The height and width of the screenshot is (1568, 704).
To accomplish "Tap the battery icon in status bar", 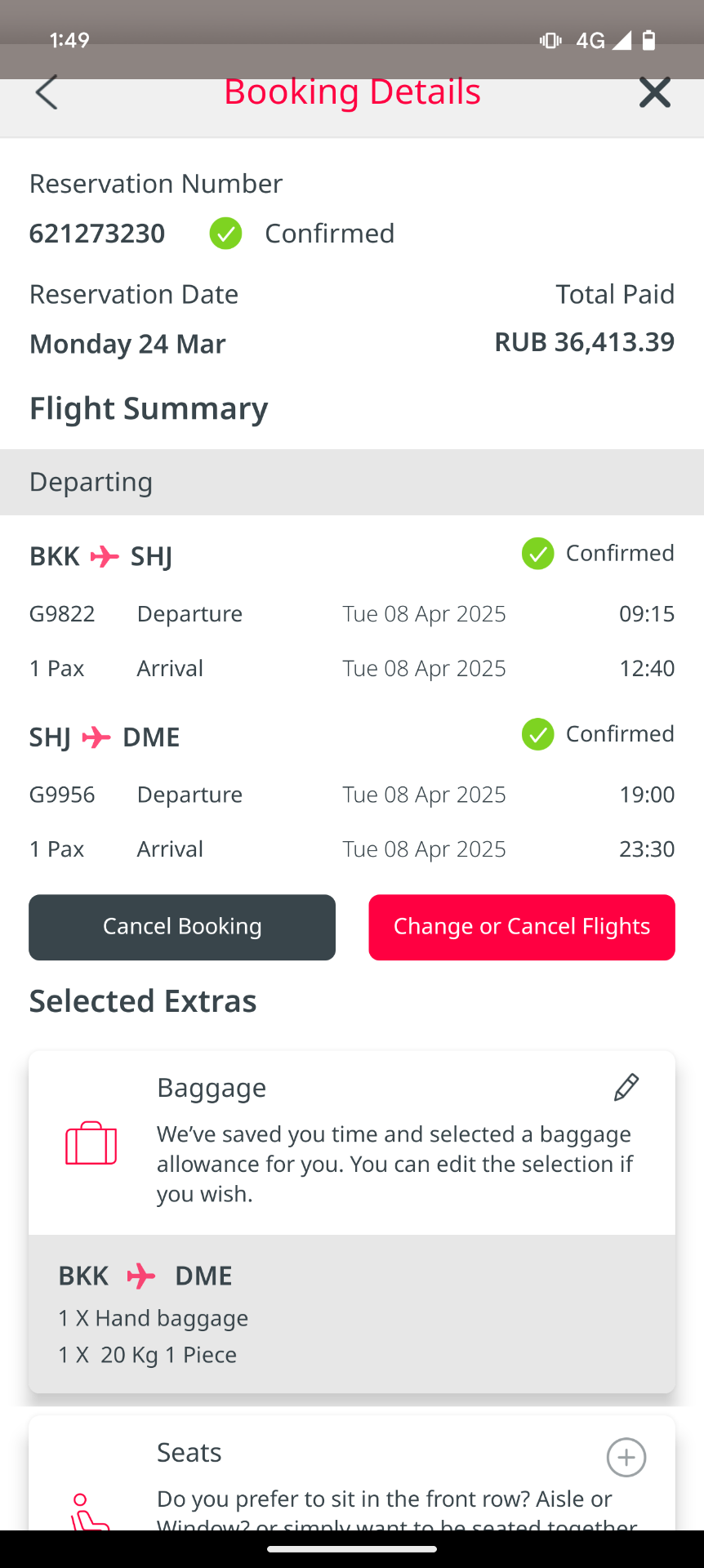I will tap(649, 40).
